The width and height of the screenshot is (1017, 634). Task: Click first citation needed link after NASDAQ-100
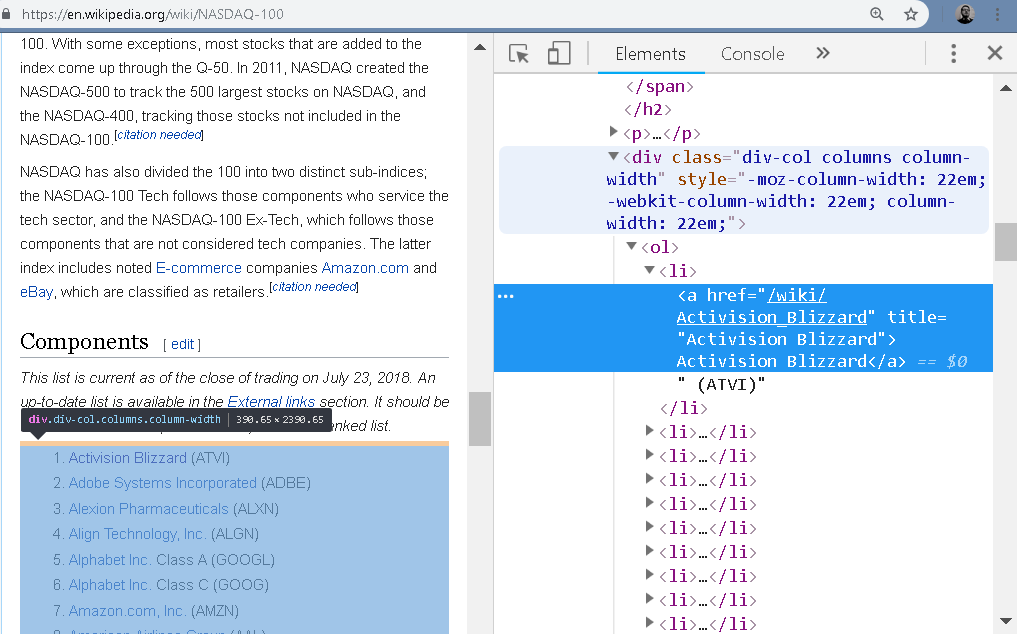[x=159, y=134]
